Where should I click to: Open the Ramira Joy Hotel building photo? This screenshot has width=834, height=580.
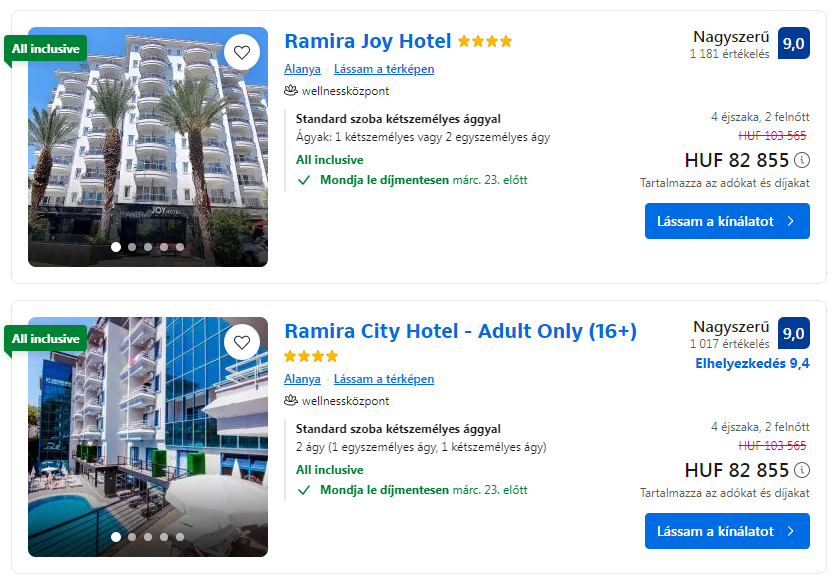coord(148,150)
